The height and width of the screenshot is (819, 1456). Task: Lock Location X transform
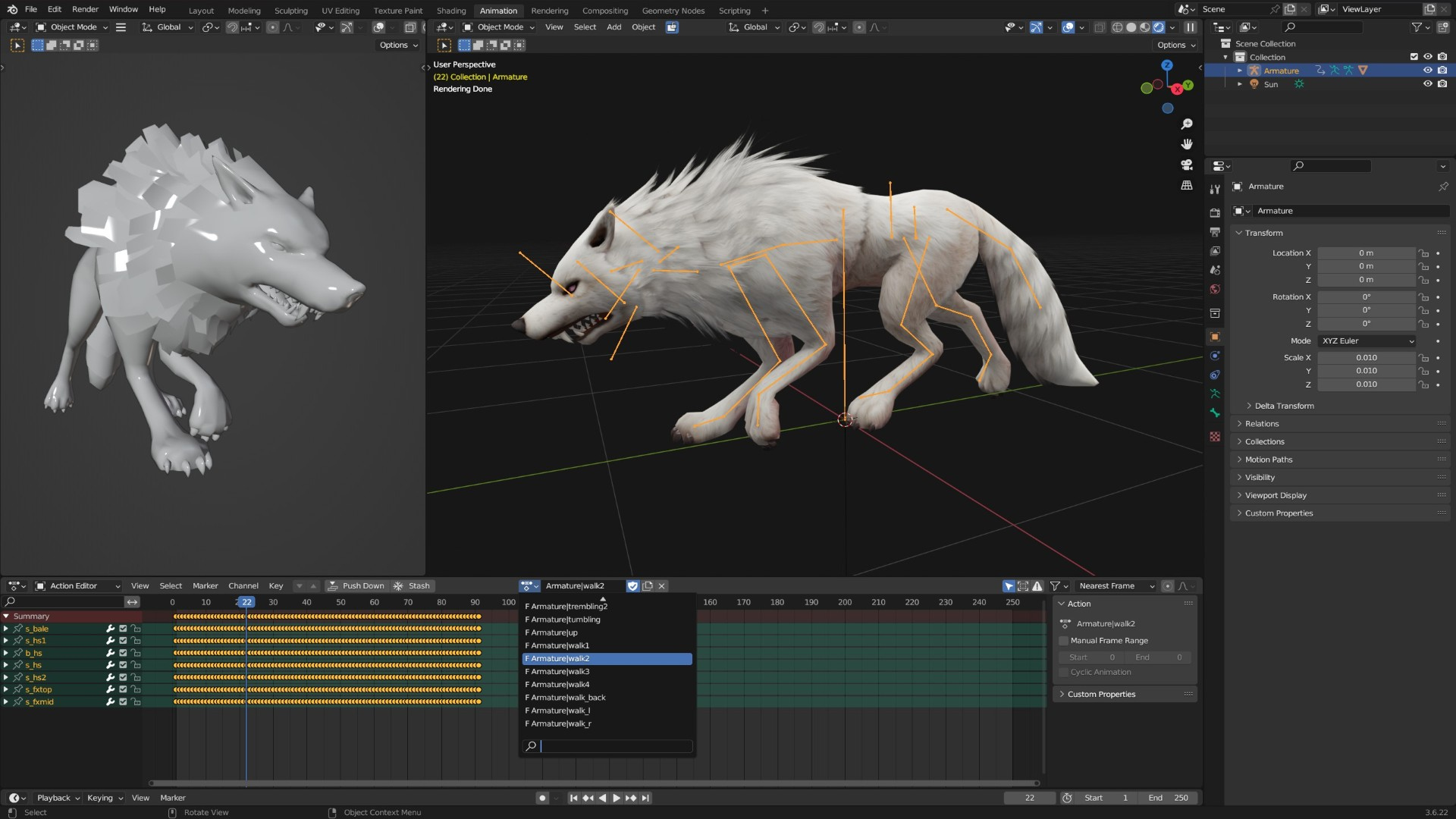[1424, 253]
